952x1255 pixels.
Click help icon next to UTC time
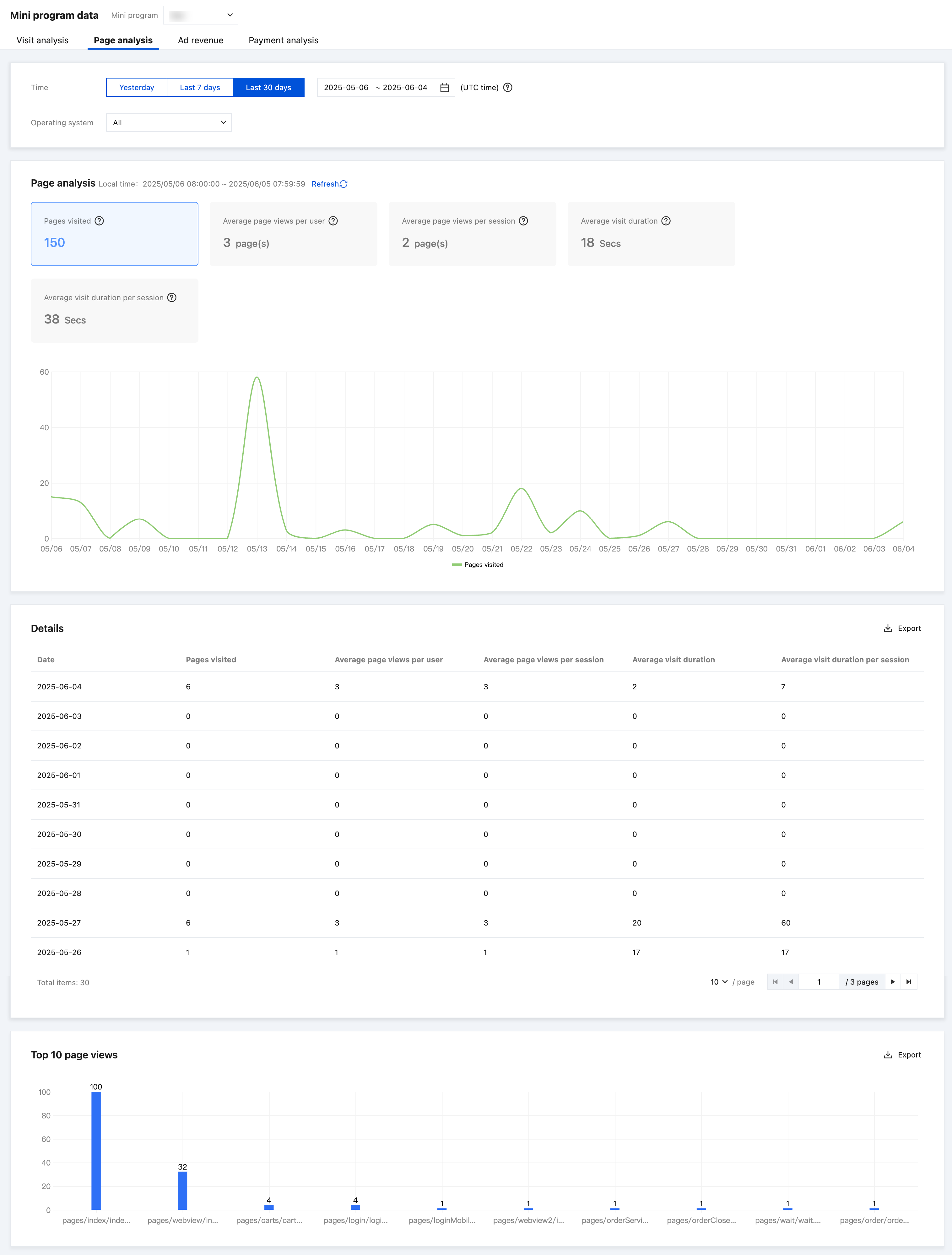click(508, 87)
